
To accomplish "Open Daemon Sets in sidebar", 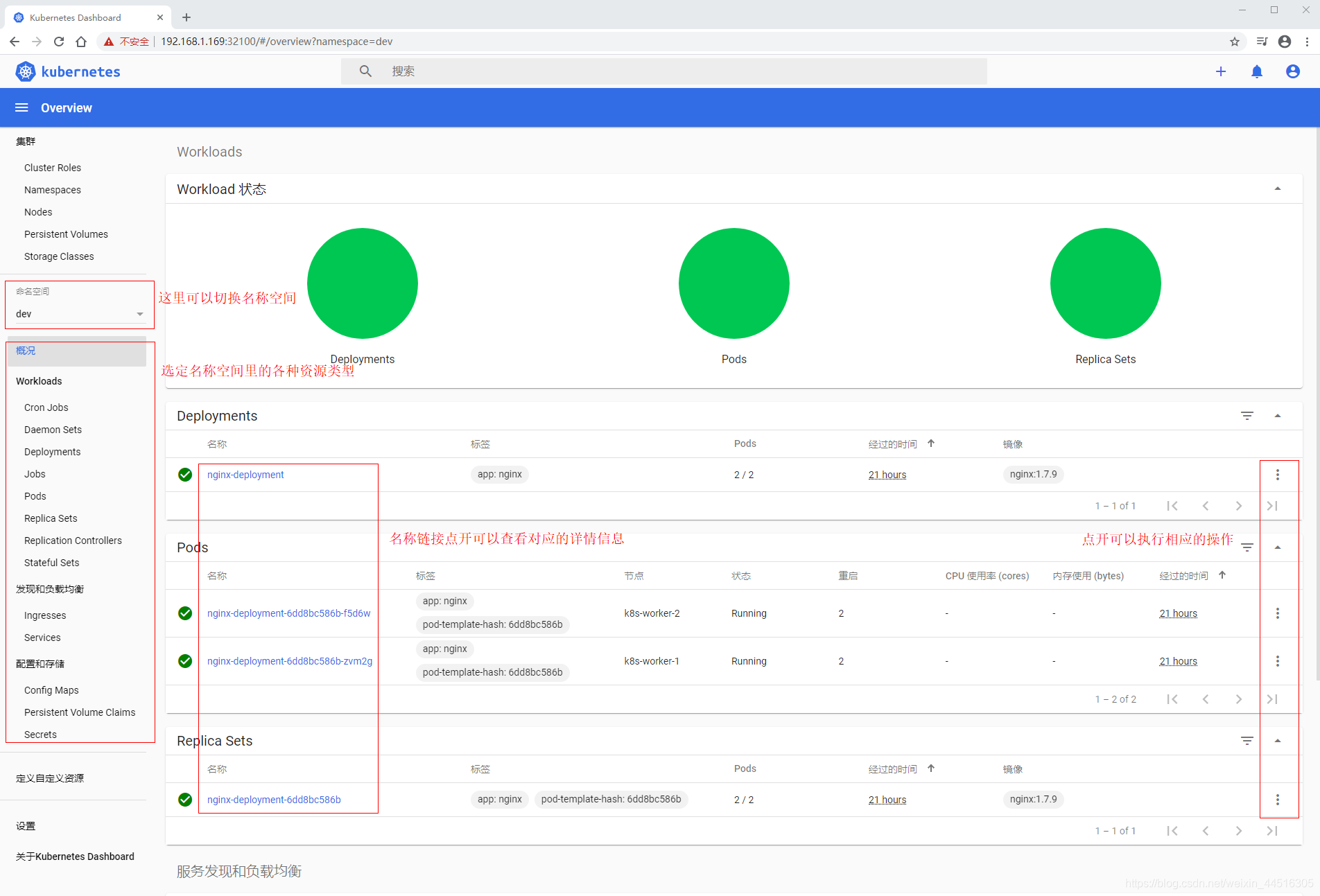I will coord(53,430).
